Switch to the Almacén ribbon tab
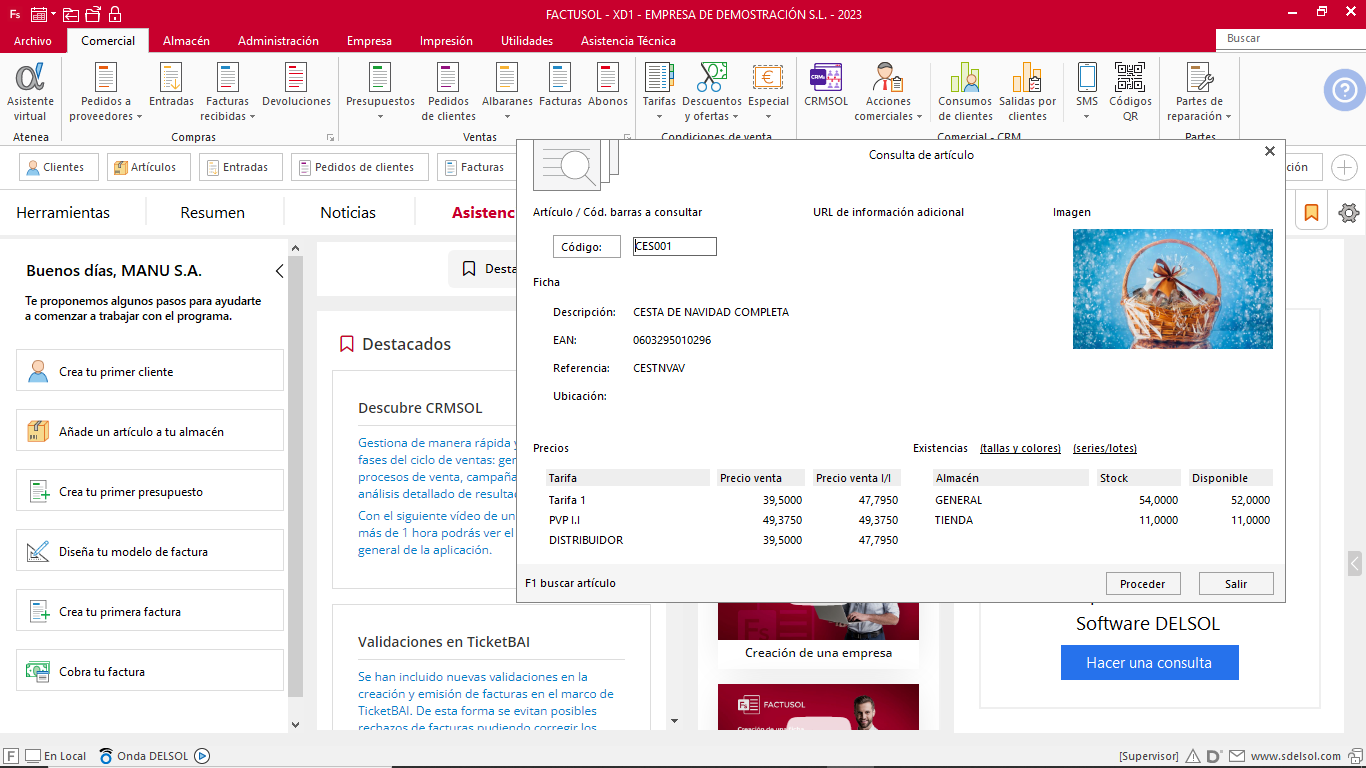1366x768 pixels. (186, 41)
